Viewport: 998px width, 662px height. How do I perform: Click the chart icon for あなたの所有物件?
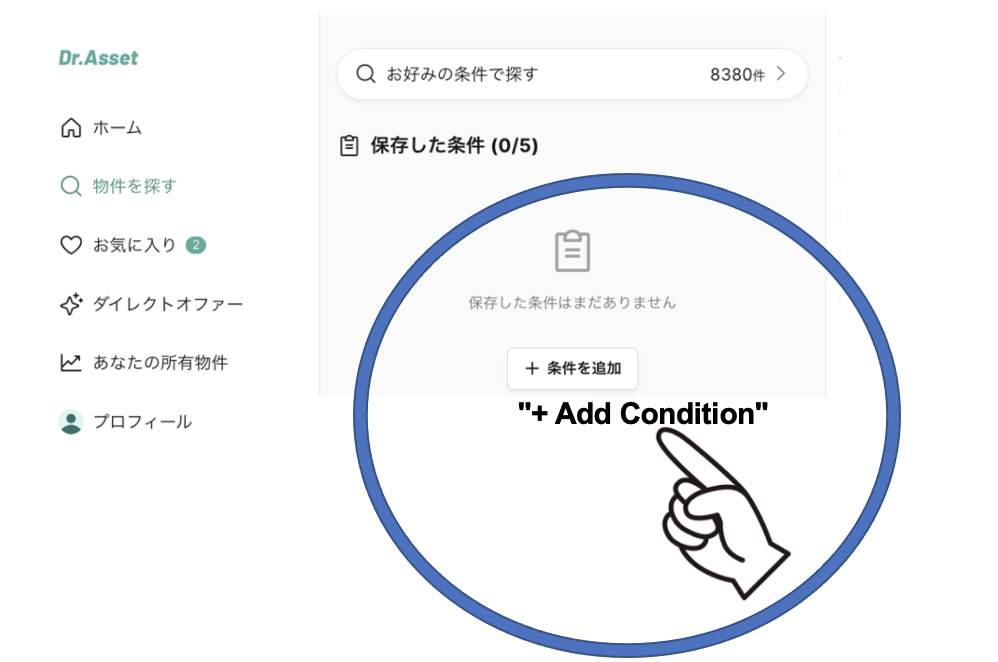71,362
